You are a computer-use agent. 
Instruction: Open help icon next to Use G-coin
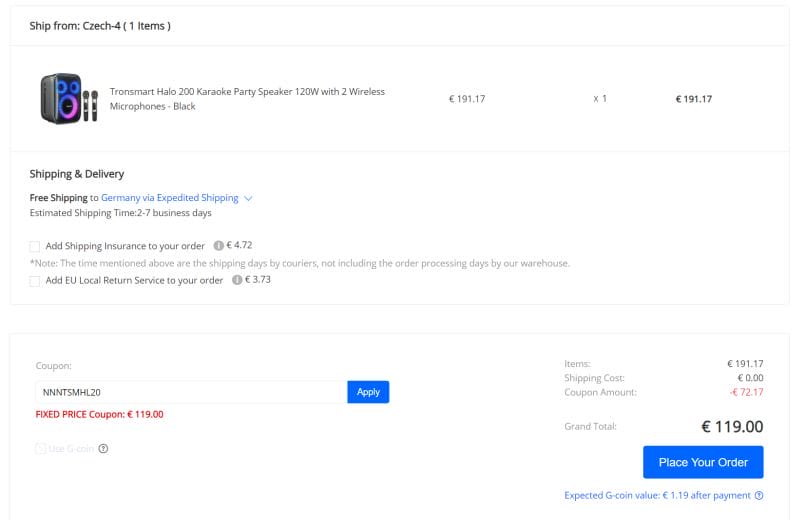(103, 449)
